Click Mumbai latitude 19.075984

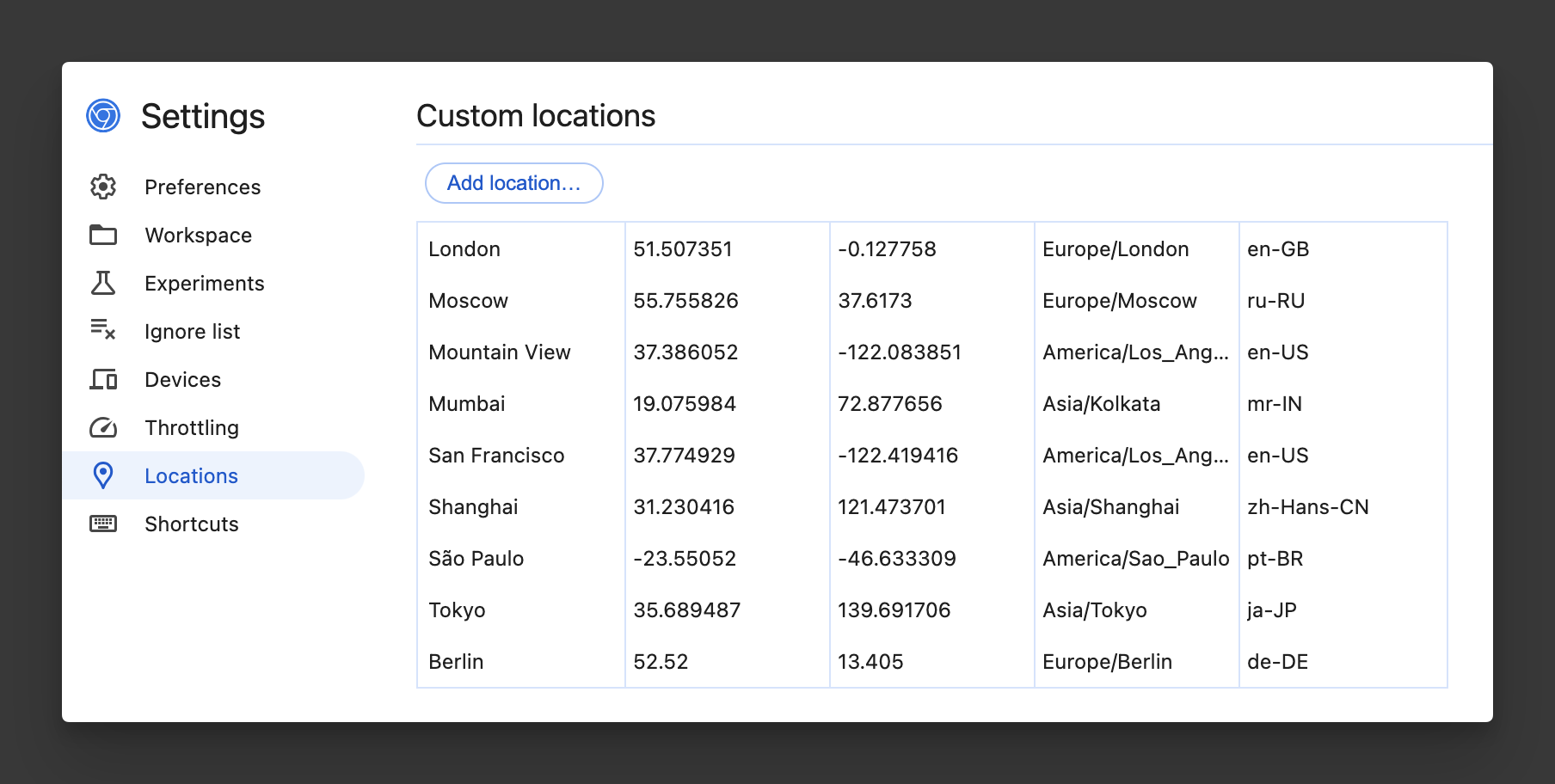685,404
